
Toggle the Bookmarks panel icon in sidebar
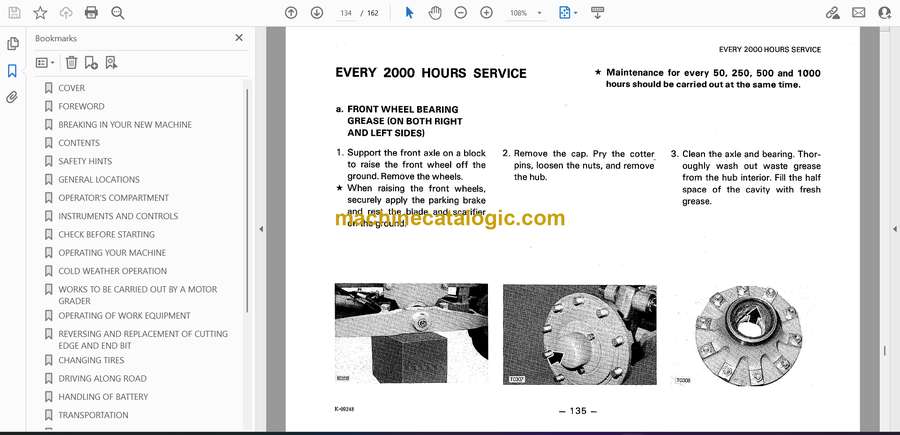[x=12, y=71]
